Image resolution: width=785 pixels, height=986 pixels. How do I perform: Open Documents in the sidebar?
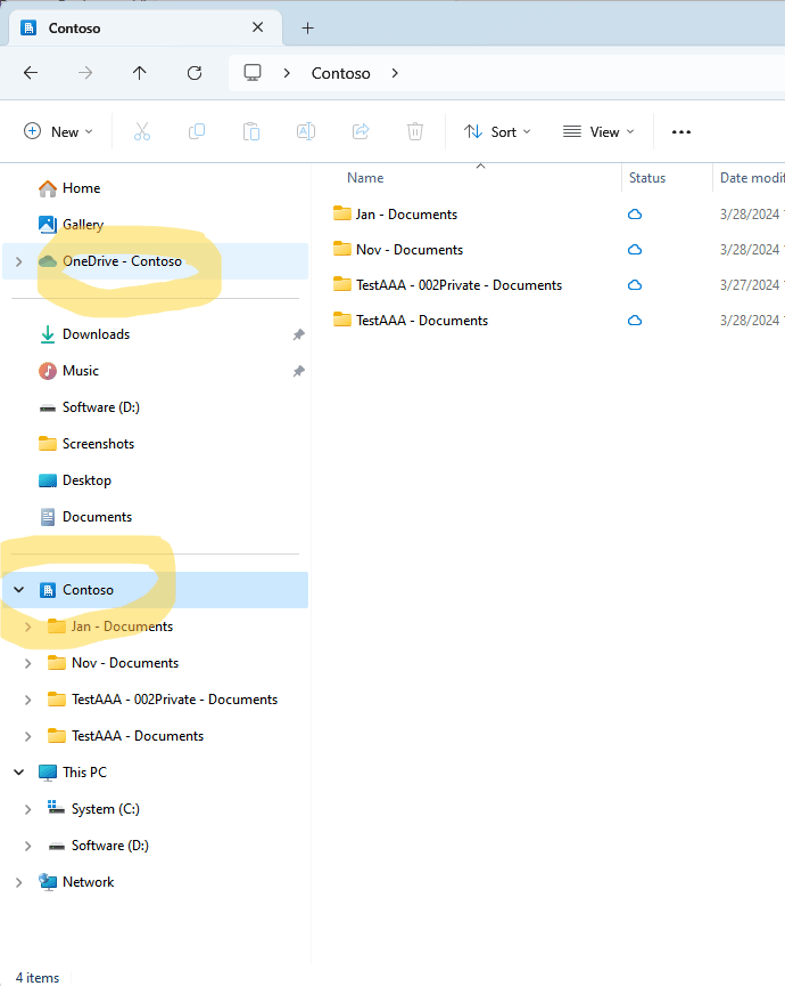coord(97,516)
